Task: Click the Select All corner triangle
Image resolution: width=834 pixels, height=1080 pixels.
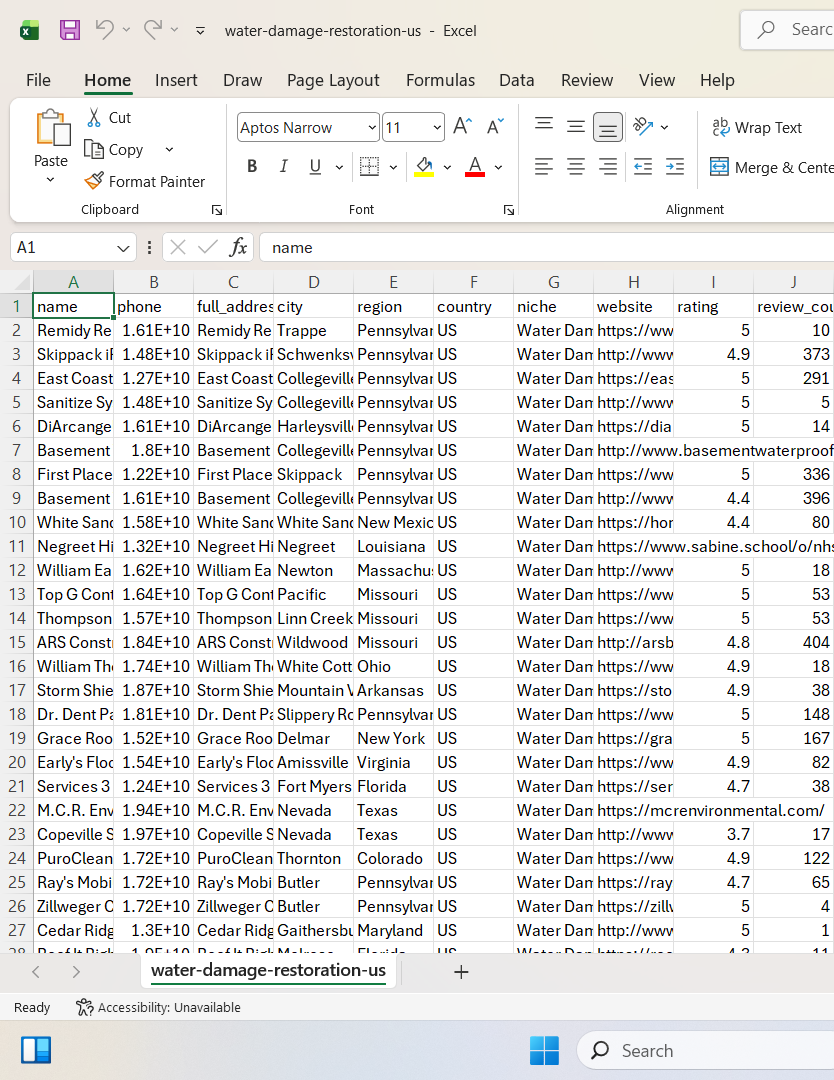Action: [x=22, y=282]
